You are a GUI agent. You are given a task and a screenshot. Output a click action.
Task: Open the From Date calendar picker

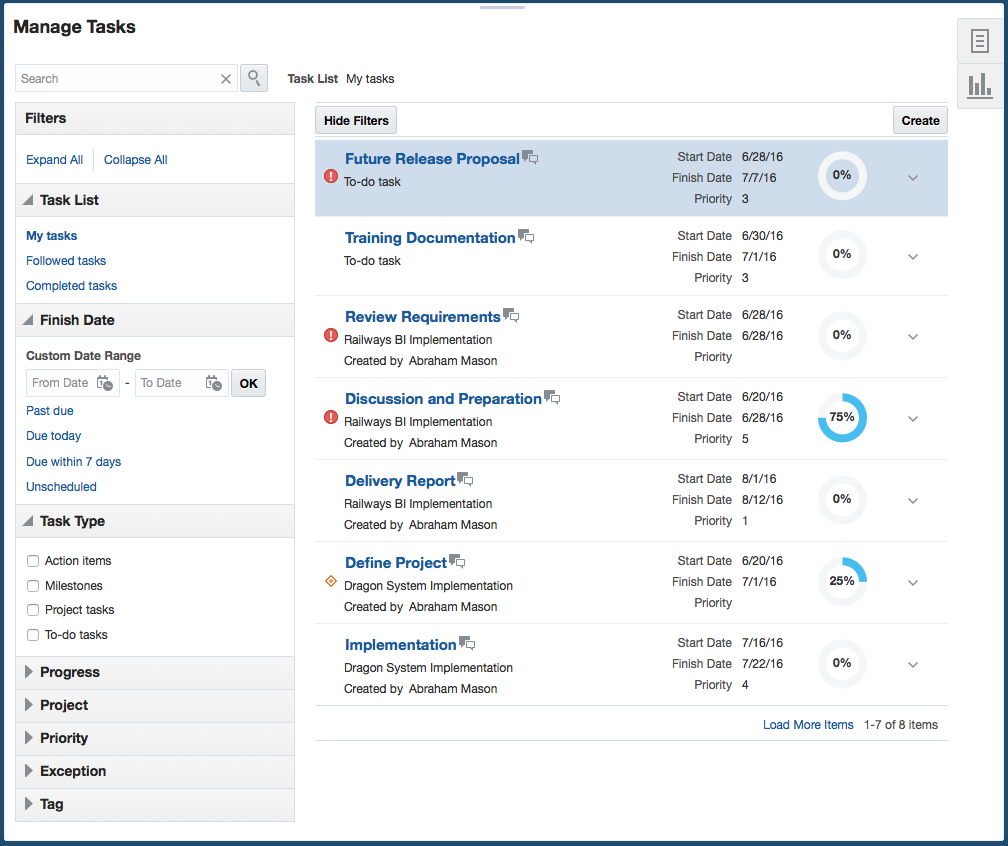point(105,383)
